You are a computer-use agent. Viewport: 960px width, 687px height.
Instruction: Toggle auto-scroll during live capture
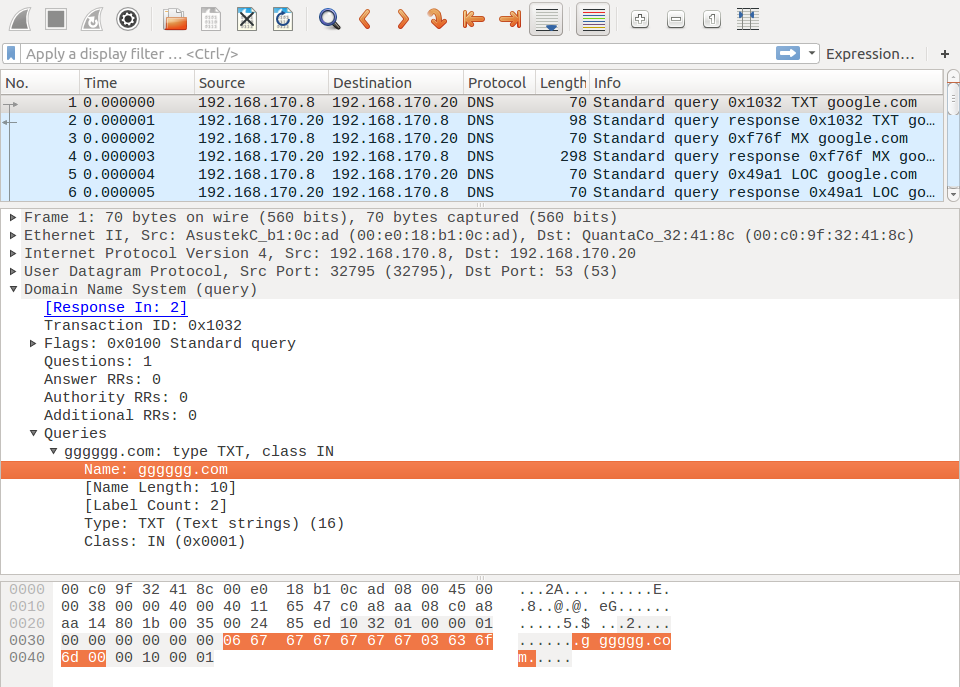[545, 18]
